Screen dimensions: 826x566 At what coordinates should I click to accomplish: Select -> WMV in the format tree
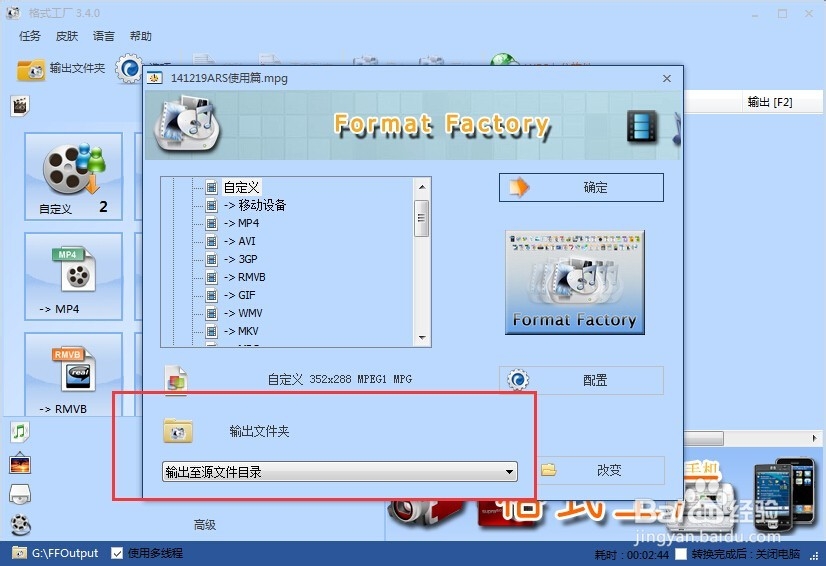pyautogui.click(x=243, y=313)
